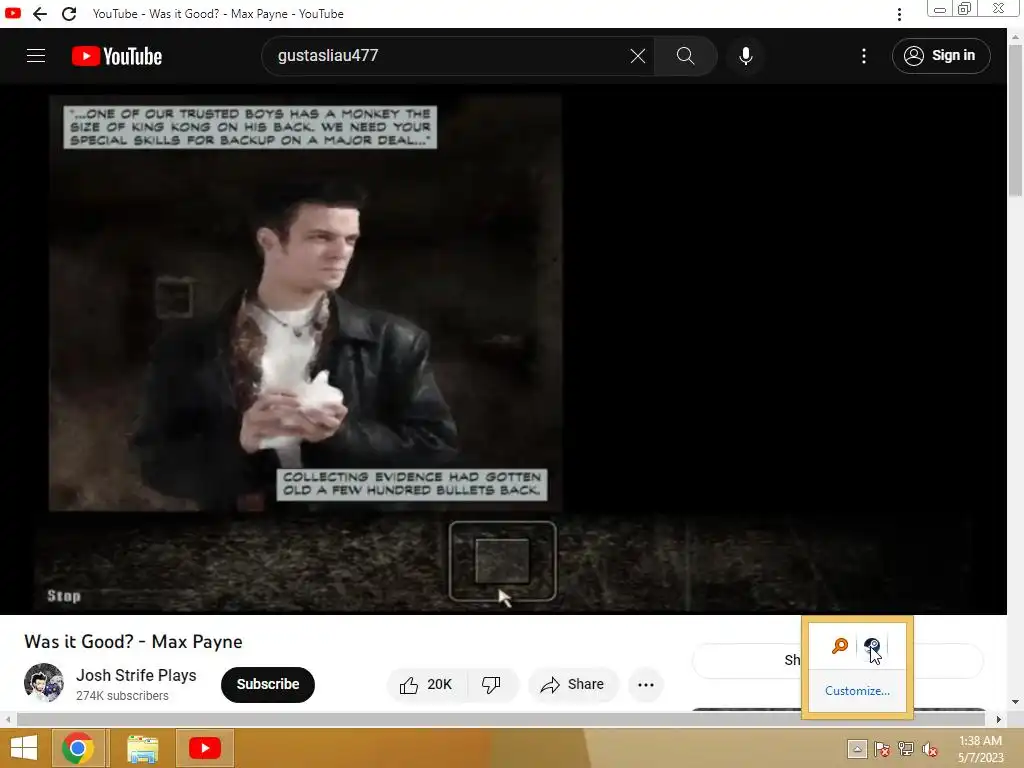Start voice search with microphone icon
This screenshot has height=768, width=1024.
[x=746, y=56]
